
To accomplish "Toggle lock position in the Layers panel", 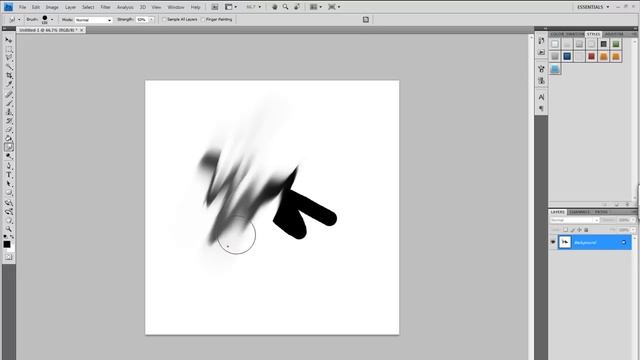I will [579, 230].
